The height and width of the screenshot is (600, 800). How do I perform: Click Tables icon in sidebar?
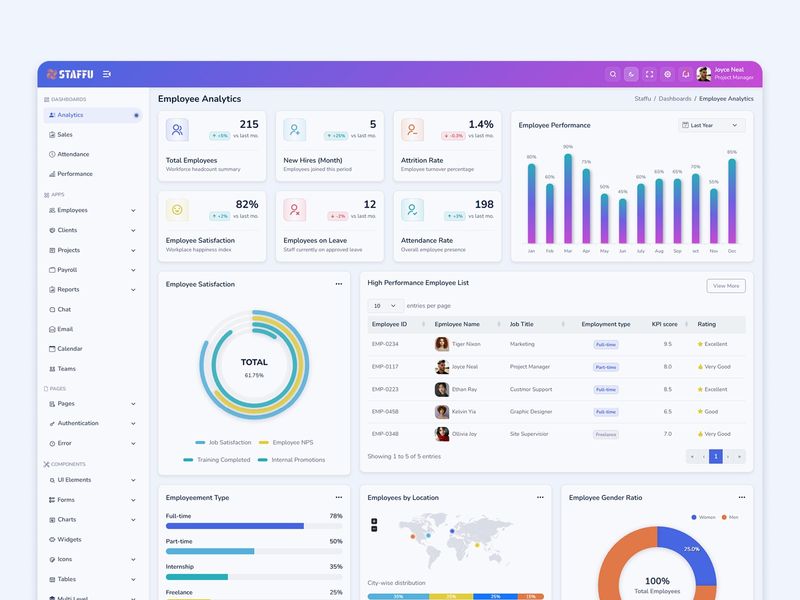coord(52,580)
